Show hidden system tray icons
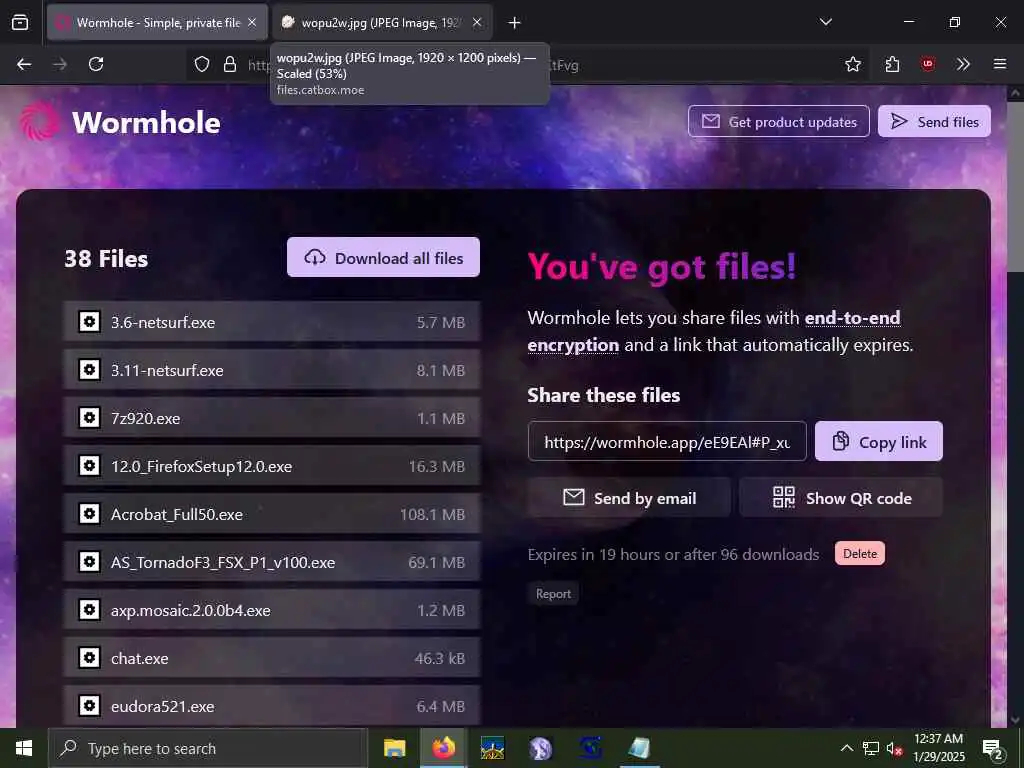The height and width of the screenshot is (768, 1024). pyautogui.click(x=846, y=748)
